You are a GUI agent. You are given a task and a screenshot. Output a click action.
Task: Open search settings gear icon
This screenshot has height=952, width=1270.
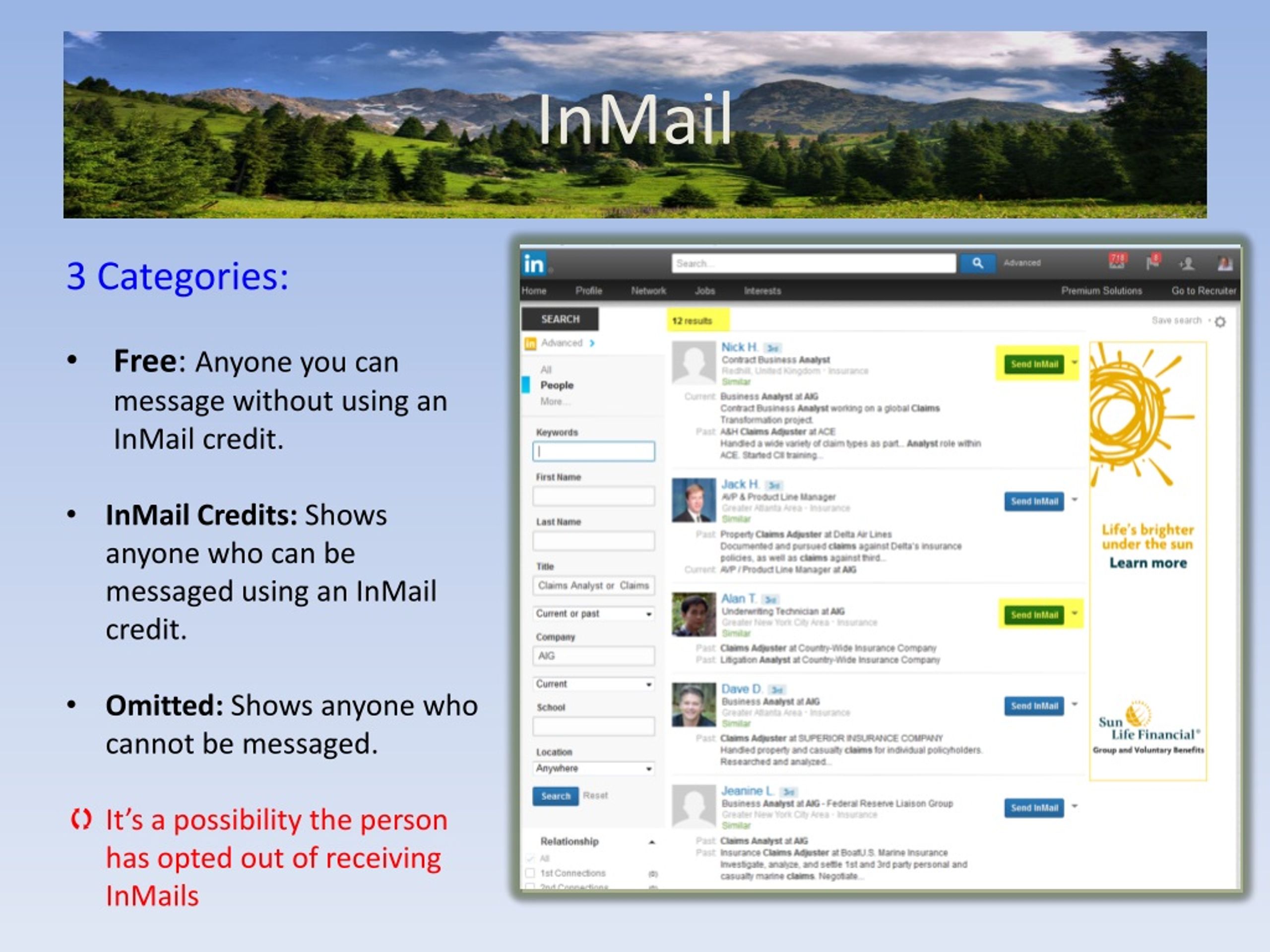pos(1220,321)
